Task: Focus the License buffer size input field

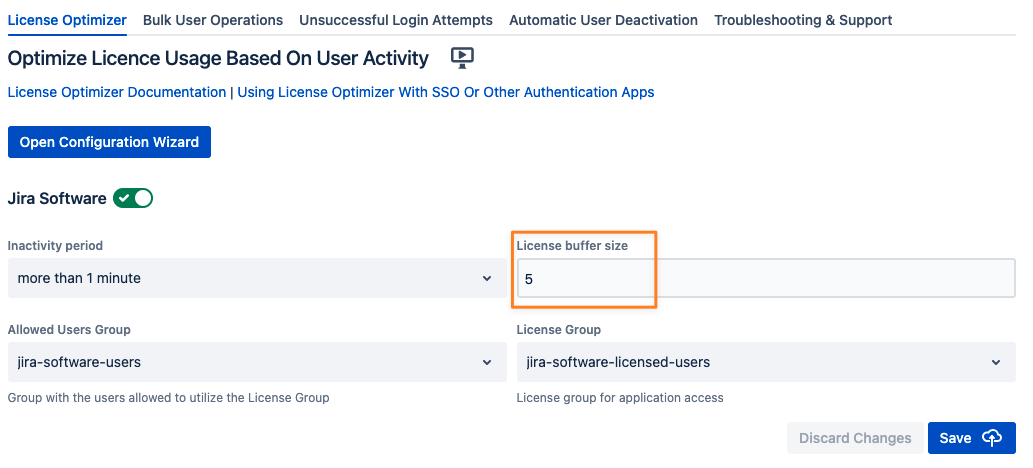Action: pos(765,279)
